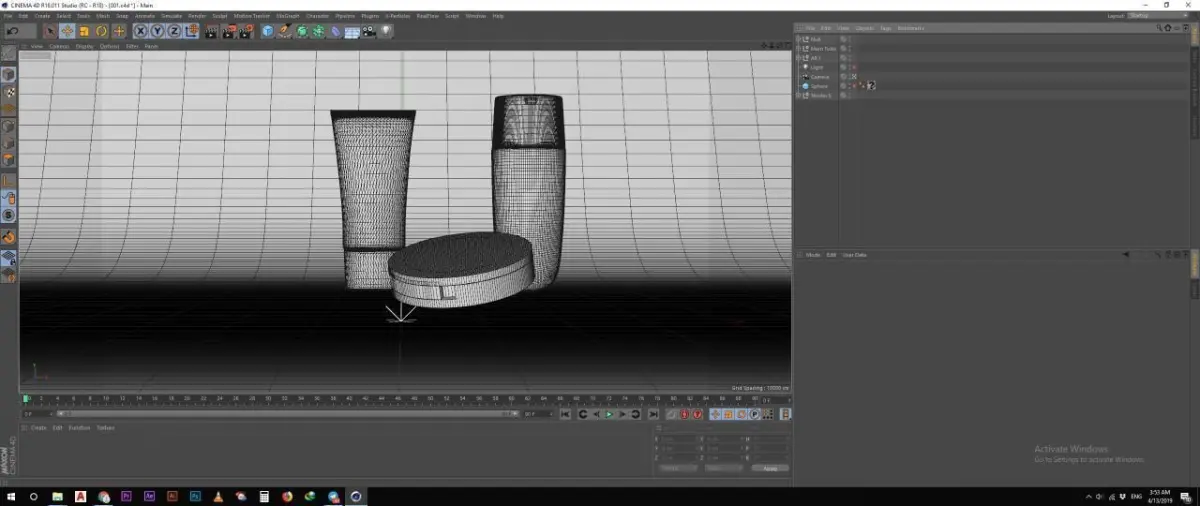Select the Light object row
This screenshot has width=1200, height=506.
[816, 67]
